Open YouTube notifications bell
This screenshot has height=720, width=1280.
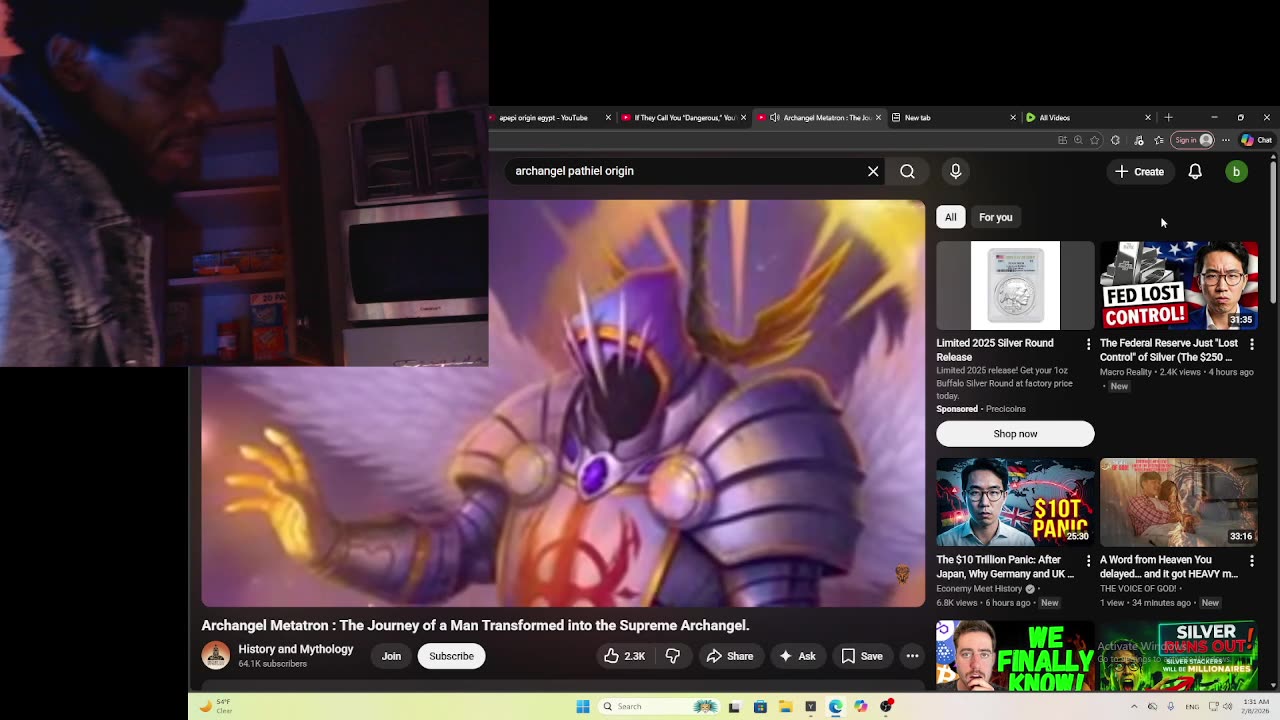pos(1195,172)
